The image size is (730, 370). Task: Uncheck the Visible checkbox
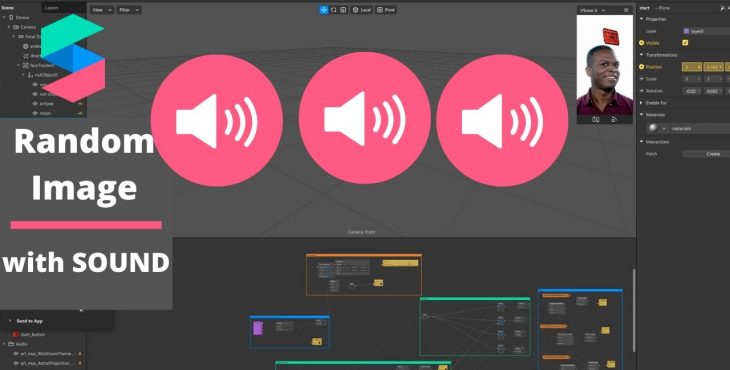click(x=685, y=43)
